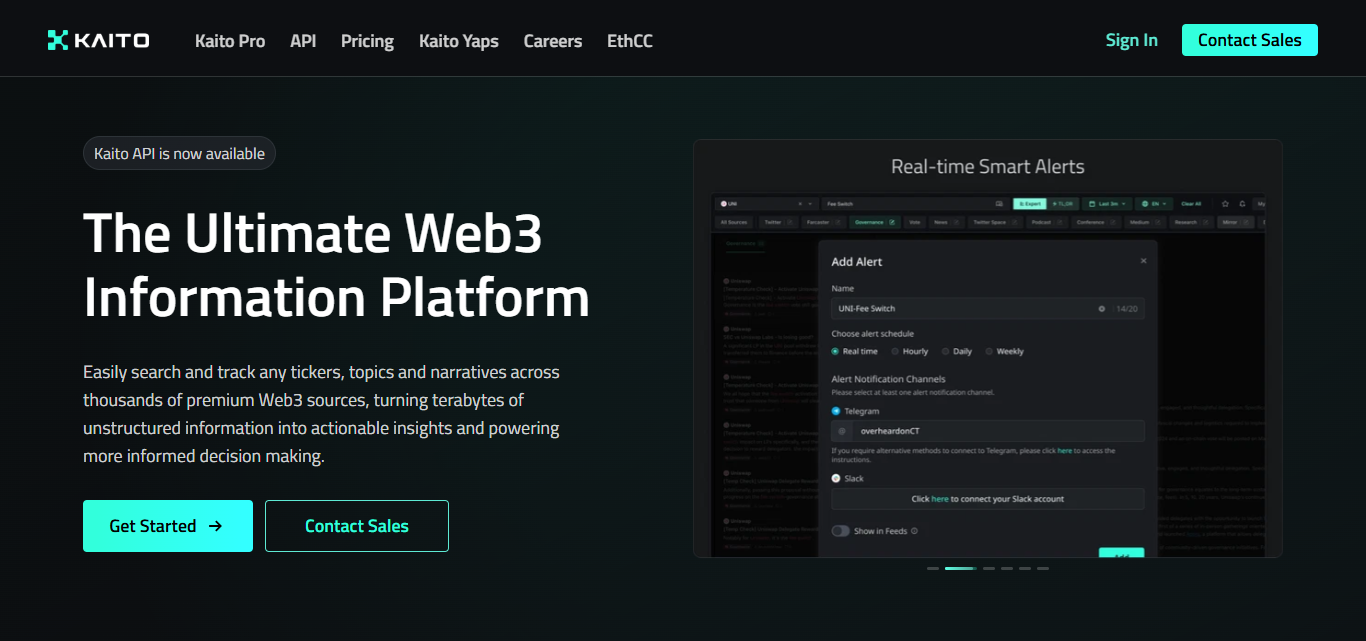Viewport: 1366px width, 641px height.
Task: Open the Kaito Pro menu item
Action: 230,41
